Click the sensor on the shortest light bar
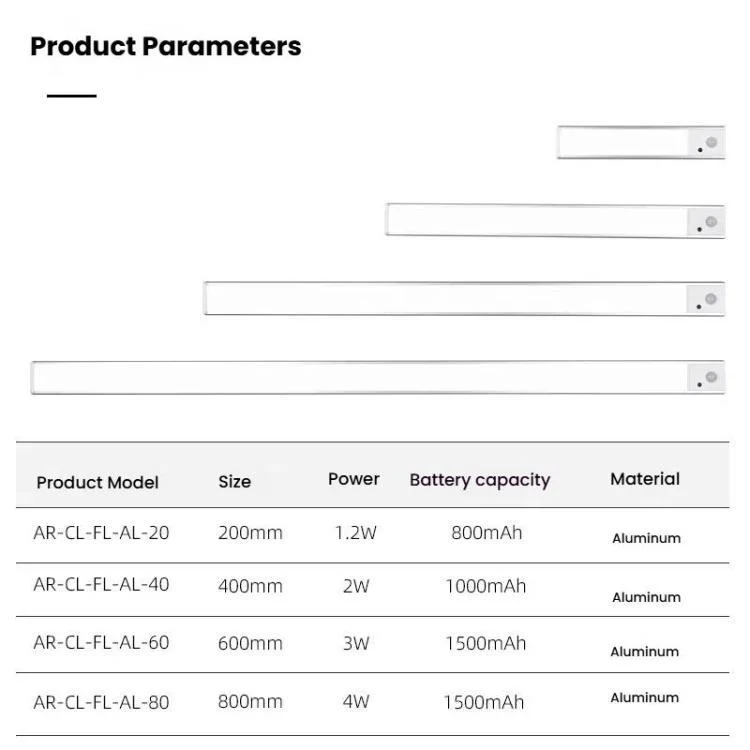 pos(711,143)
